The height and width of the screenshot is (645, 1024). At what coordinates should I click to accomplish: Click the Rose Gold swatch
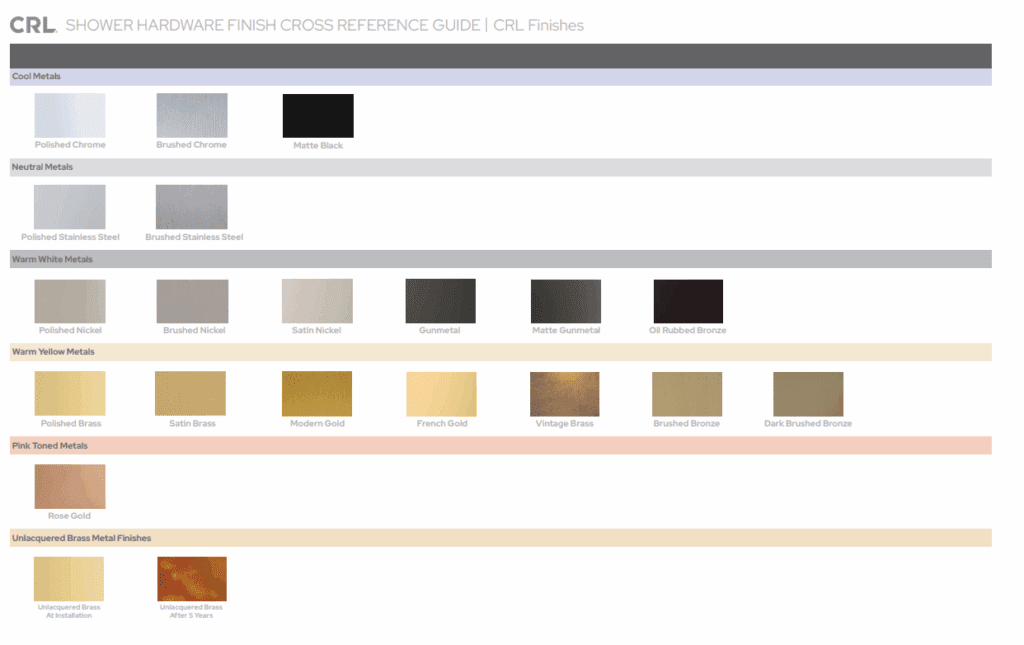[x=69, y=486]
